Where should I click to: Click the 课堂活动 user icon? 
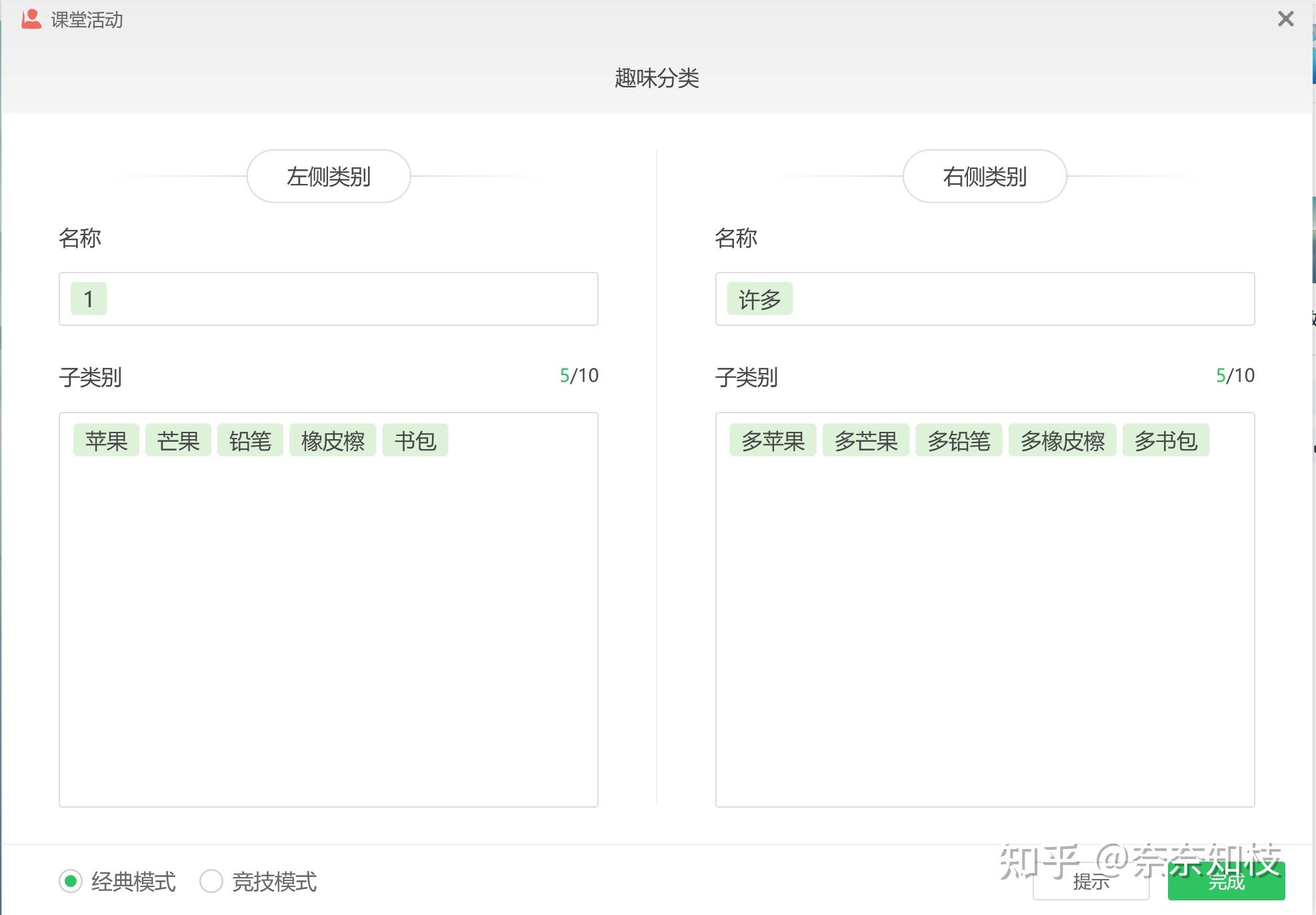pos(31,19)
